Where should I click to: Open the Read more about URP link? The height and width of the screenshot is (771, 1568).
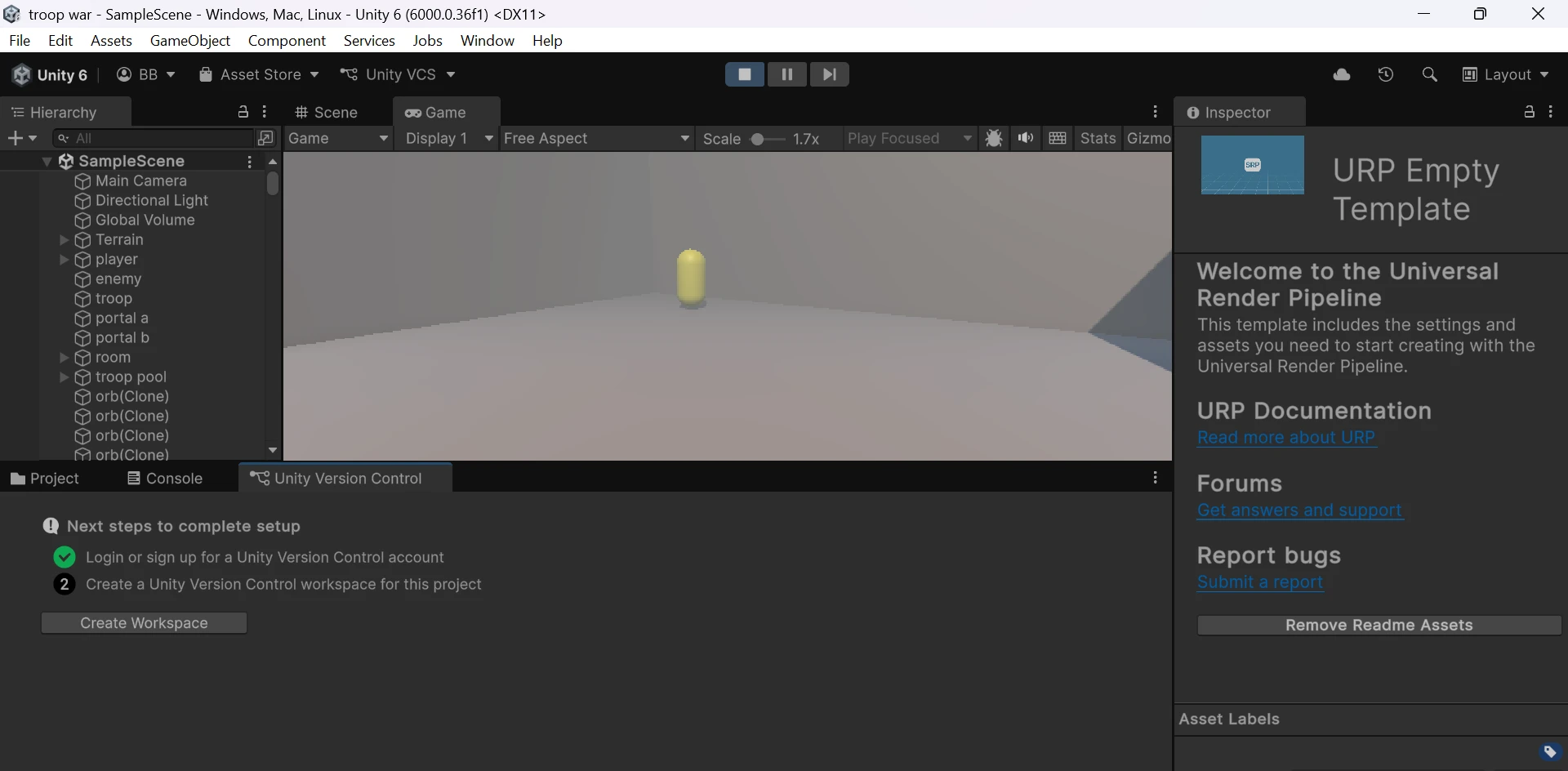[x=1286, y=438]
